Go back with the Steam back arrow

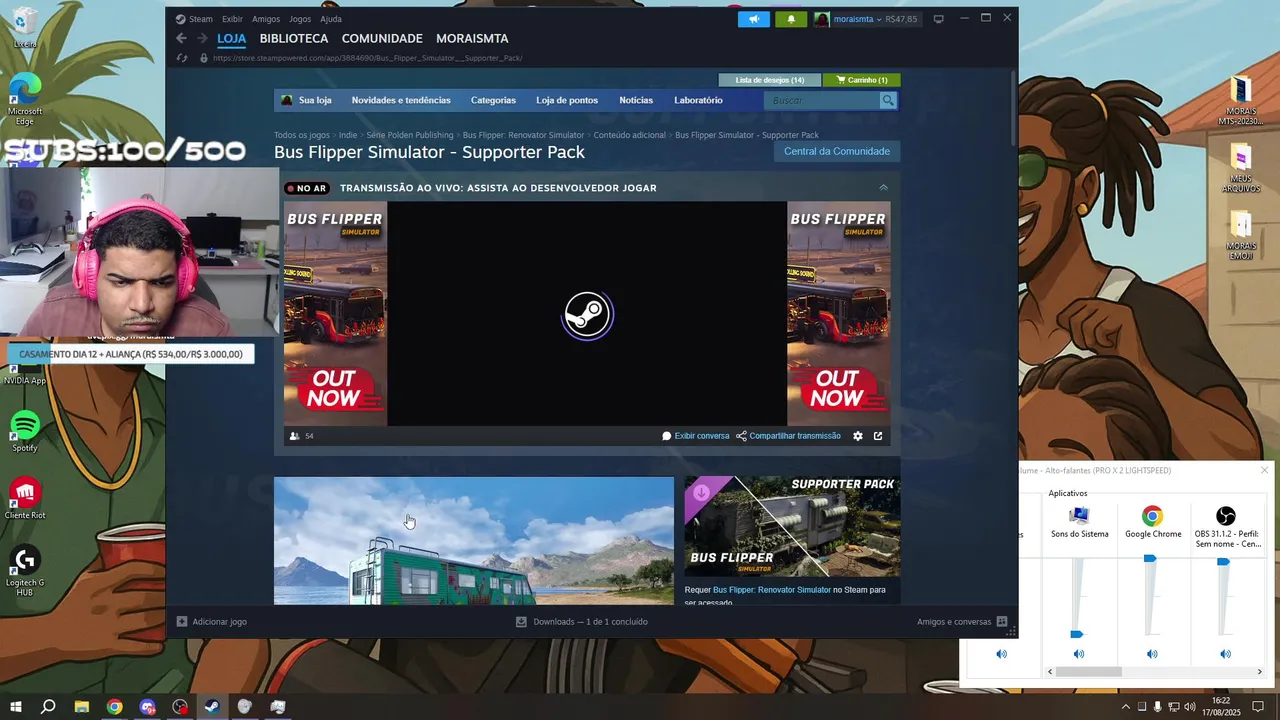coord(181,38)
